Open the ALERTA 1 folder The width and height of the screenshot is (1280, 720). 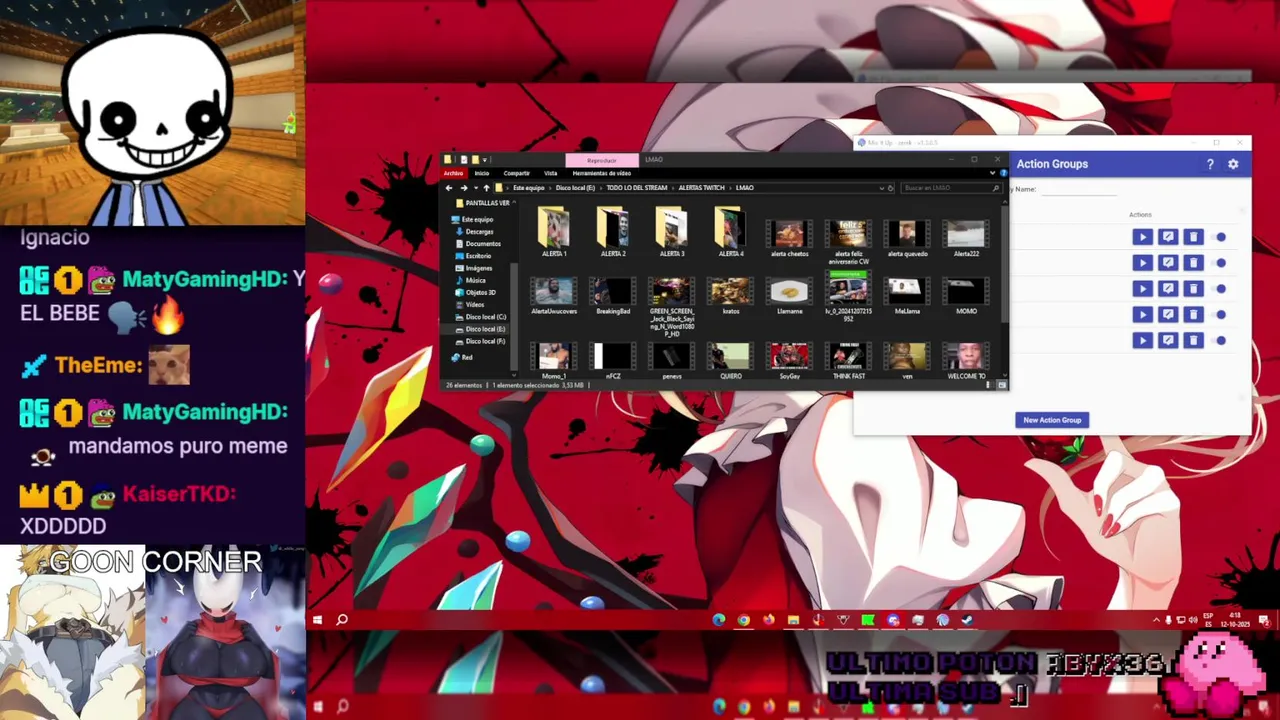pyautogui.click(x=554, y=232)
